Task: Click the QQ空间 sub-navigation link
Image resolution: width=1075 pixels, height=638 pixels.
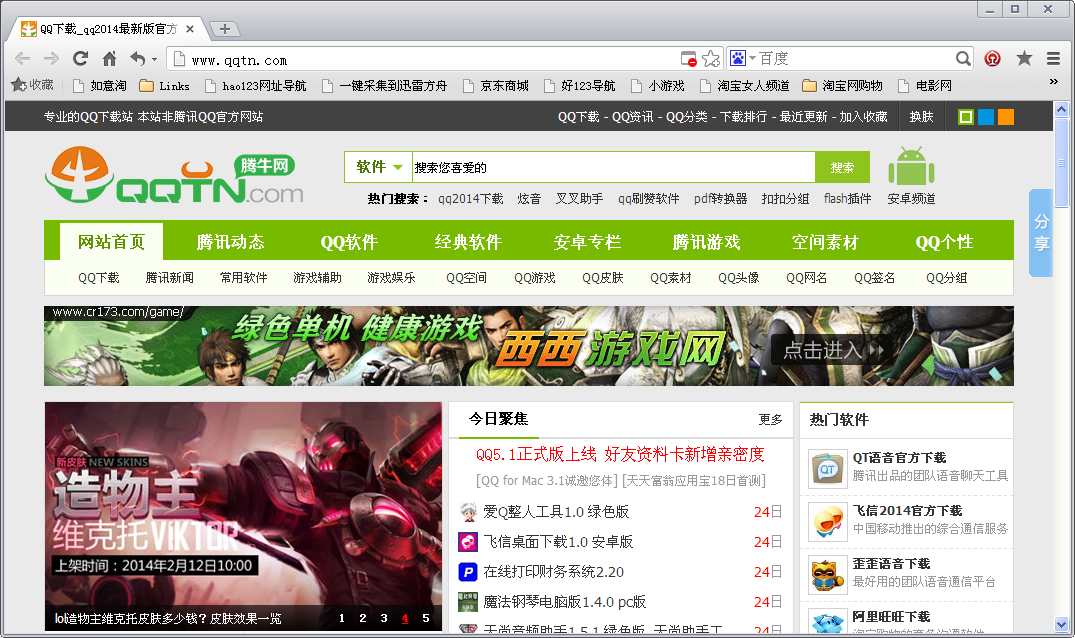Action: (466, 278)
